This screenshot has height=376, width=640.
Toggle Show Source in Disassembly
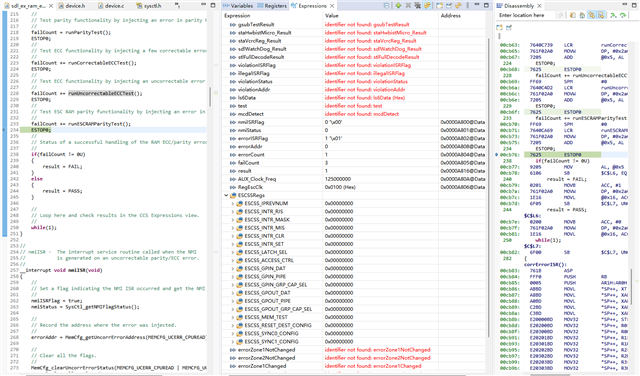(x=601, y=16)
